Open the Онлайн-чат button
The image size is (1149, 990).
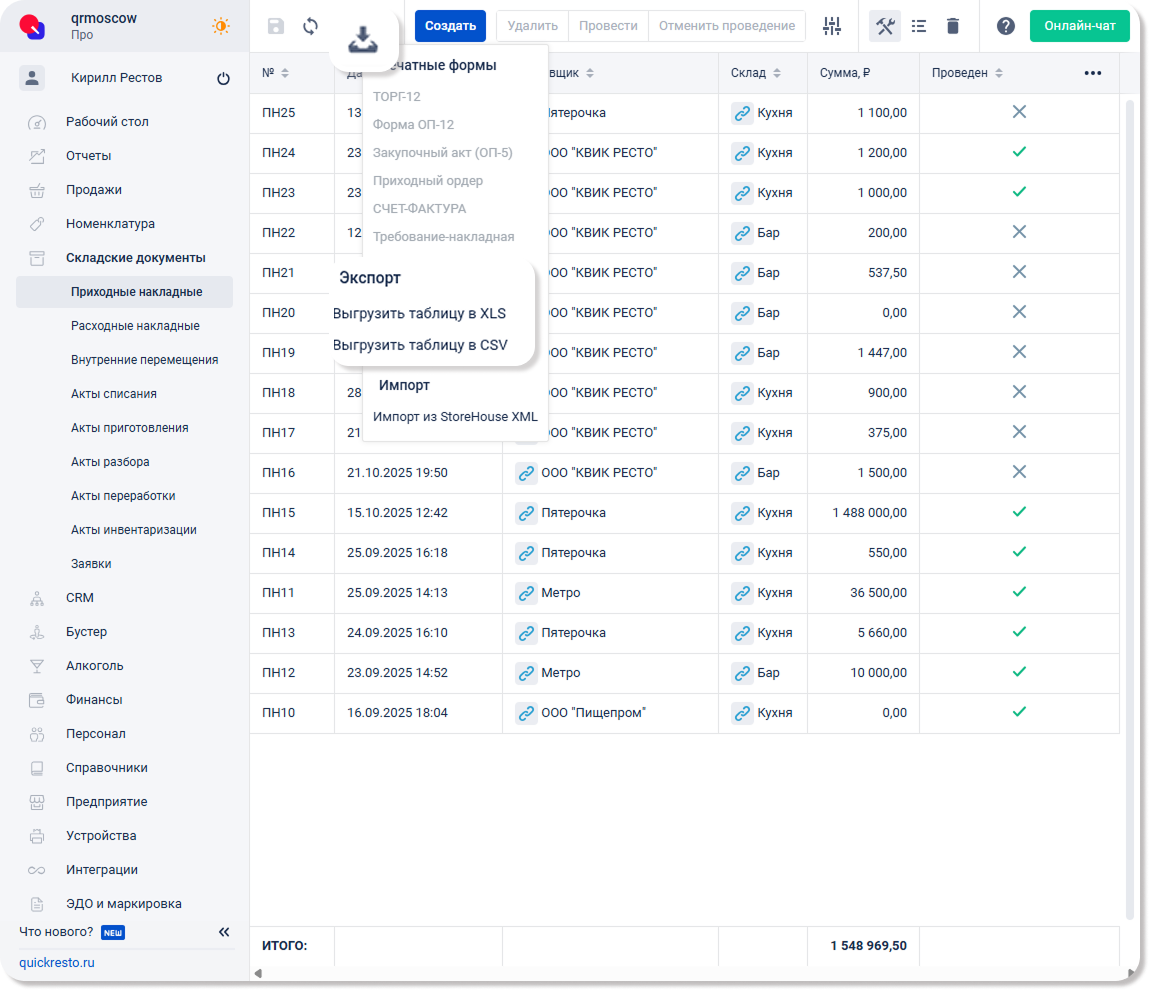pyautogui.click(x=1079, y=26)
